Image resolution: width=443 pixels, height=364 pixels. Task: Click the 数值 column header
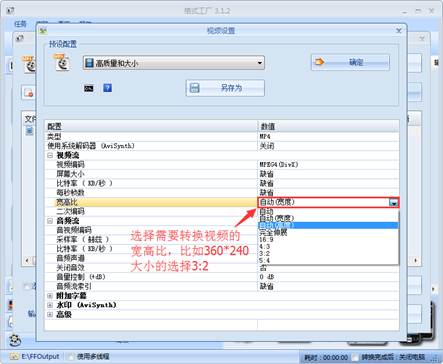(x=328, y=126)
